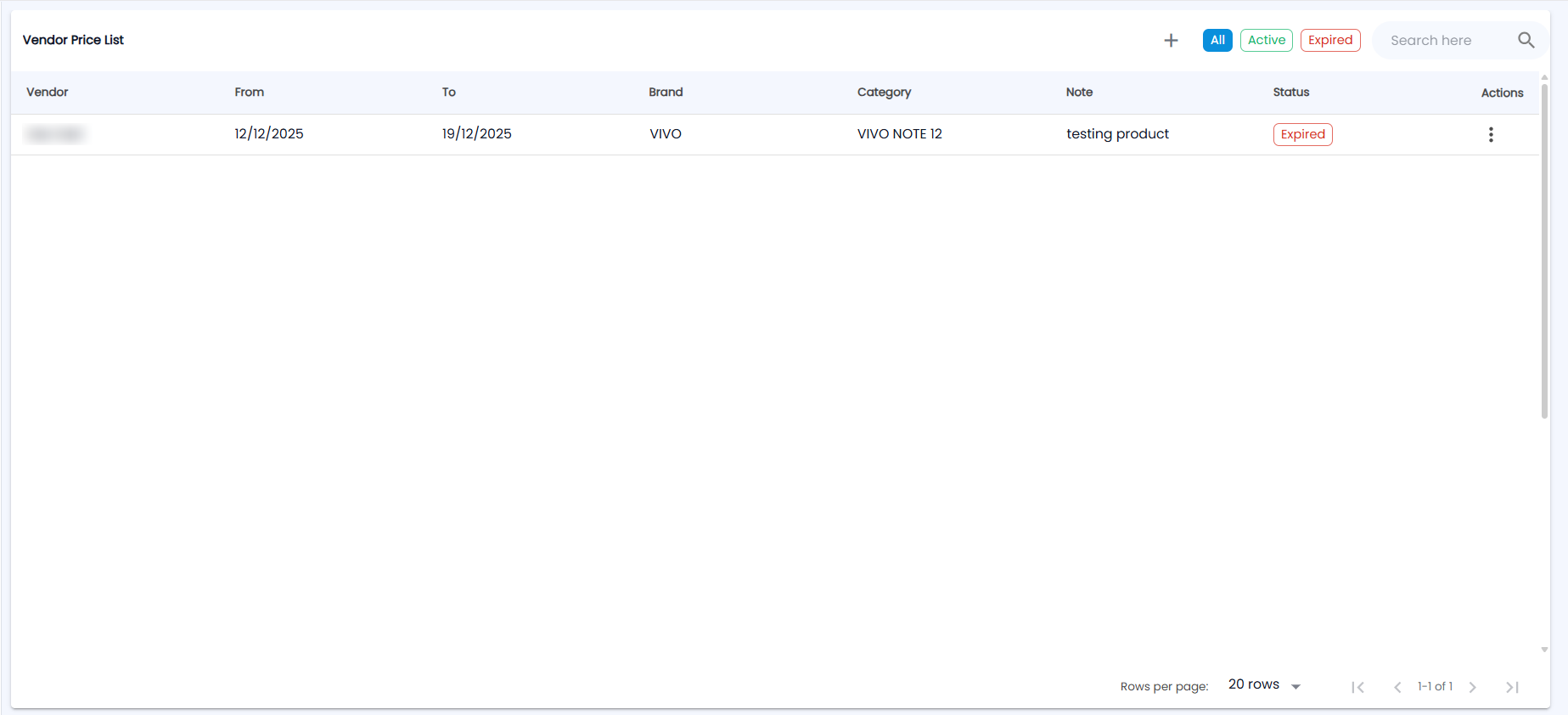The height and width of the screenshot is (715, 1568).
Task: Click the VIVO brand cell
Action: (x=666, y=134)
